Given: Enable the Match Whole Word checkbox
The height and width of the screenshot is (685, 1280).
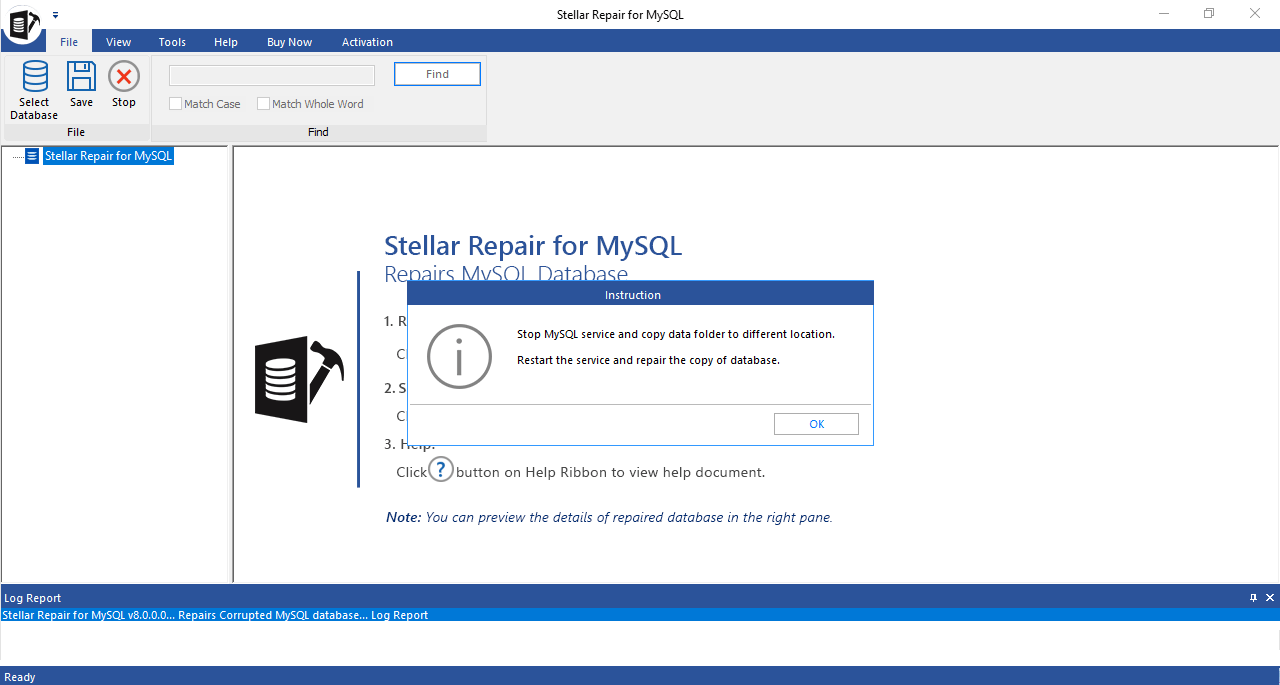Looking at the screenshot, I should pos(263,104).
